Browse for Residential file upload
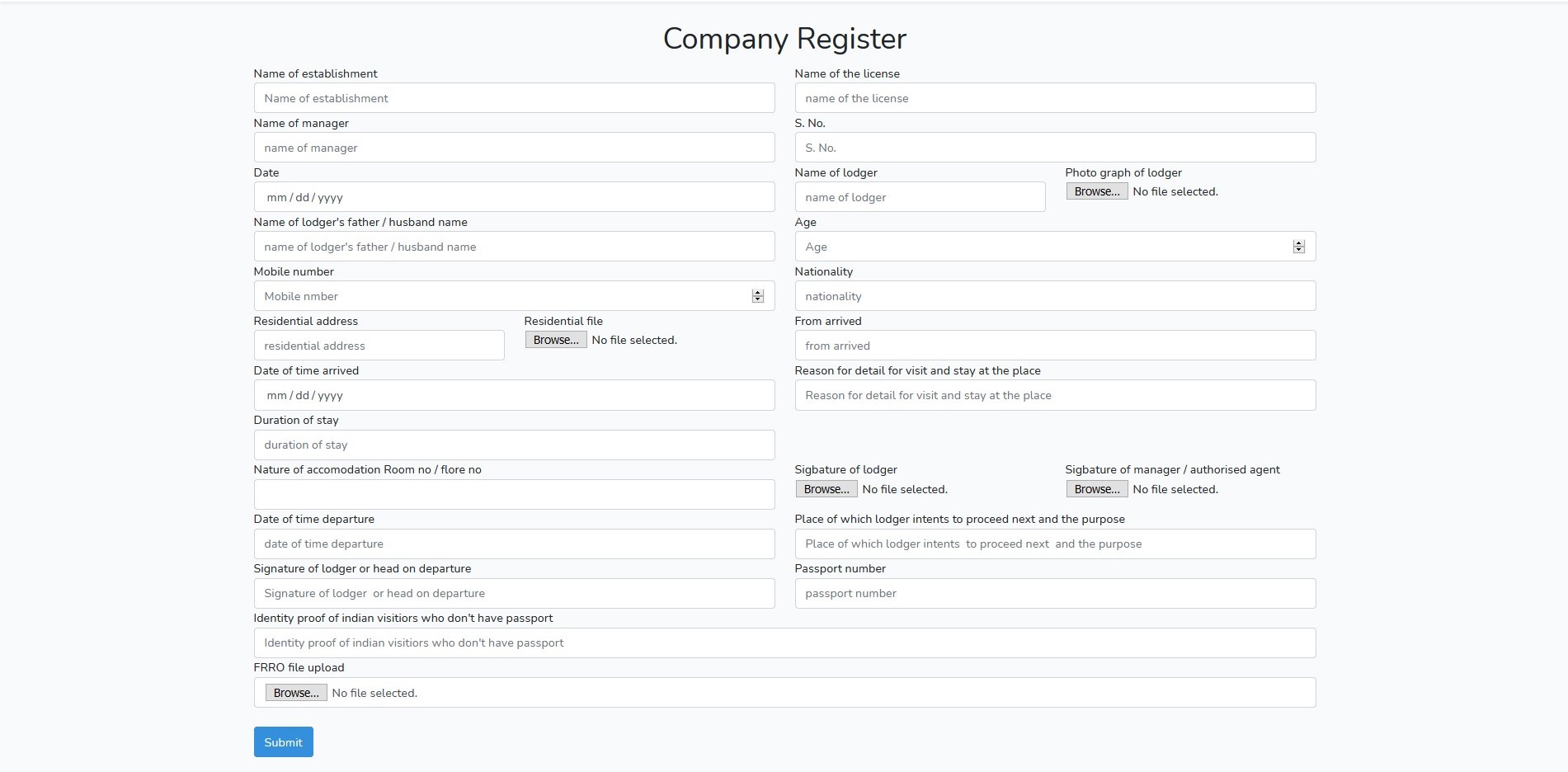Screen dimensions: 1568x772 pos(555,340)
